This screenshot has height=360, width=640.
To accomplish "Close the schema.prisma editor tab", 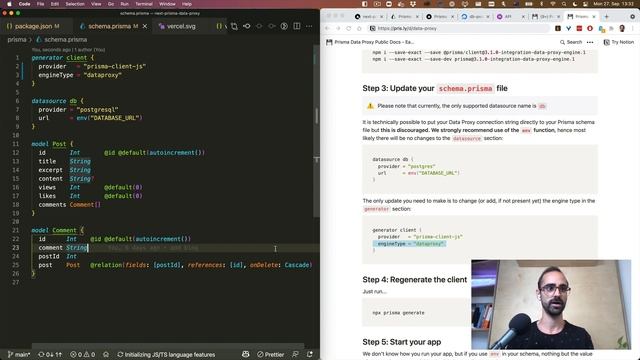I will click(144, 26).
